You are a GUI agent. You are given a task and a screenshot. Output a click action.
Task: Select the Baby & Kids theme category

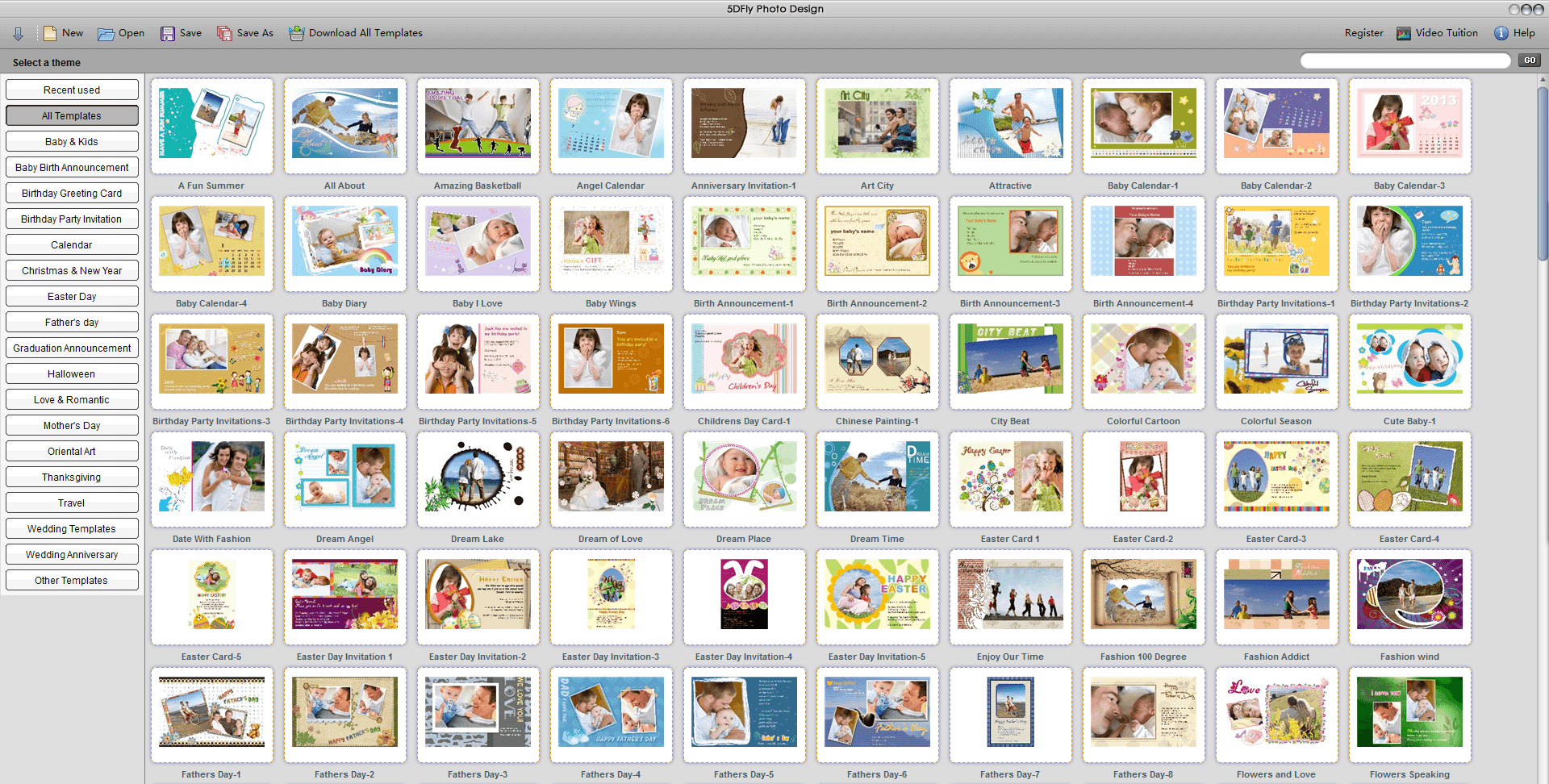point(72,142)
